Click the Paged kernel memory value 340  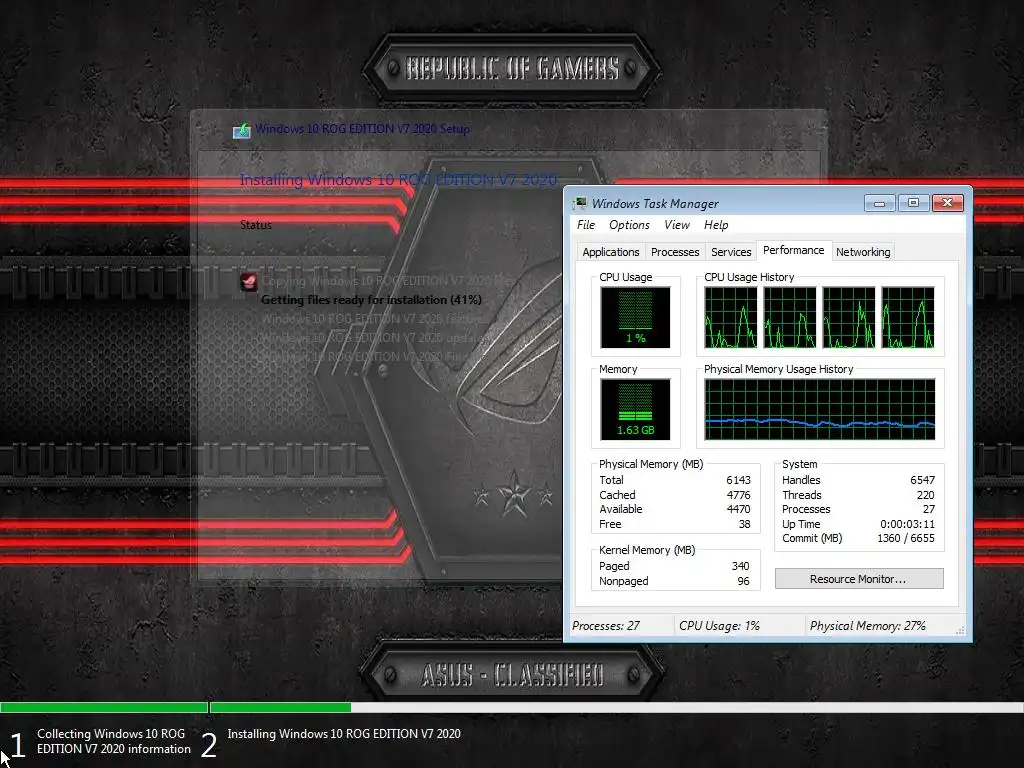coord(740,566)
